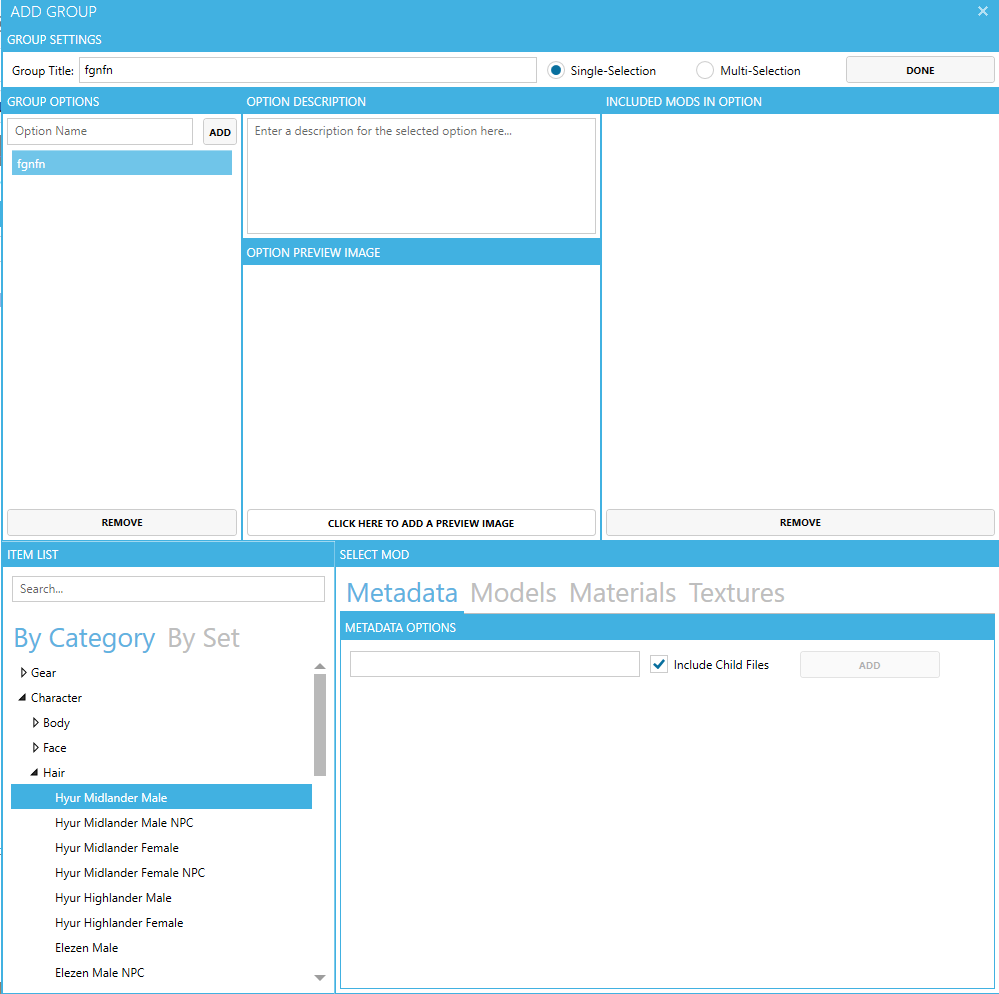Click the item list scroll up arrow

coord(320,666)
